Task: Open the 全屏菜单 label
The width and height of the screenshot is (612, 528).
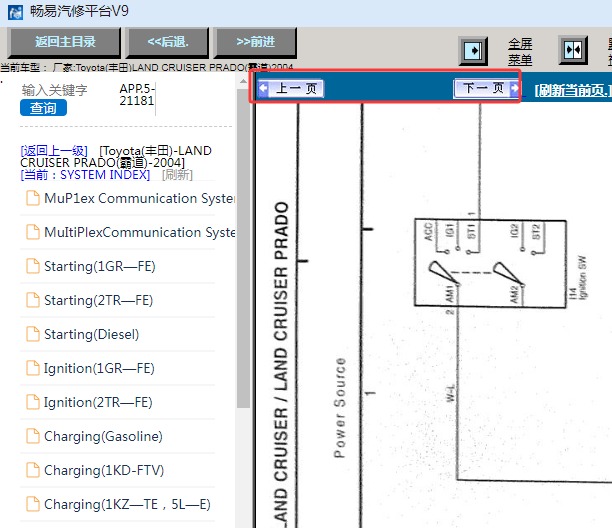Action: (520, 52)
